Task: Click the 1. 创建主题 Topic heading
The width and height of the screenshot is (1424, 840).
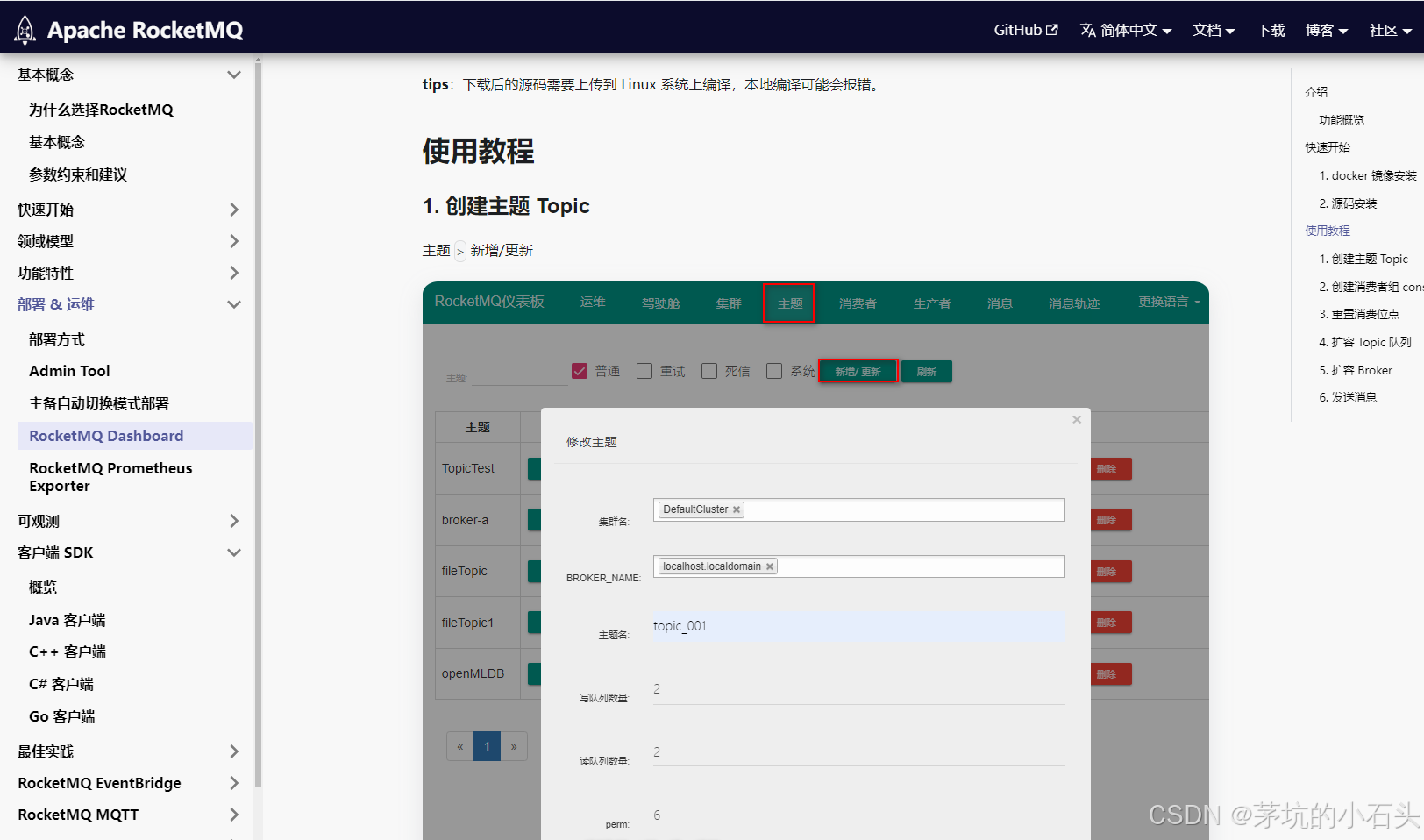Action: click(x=506, y=206)
